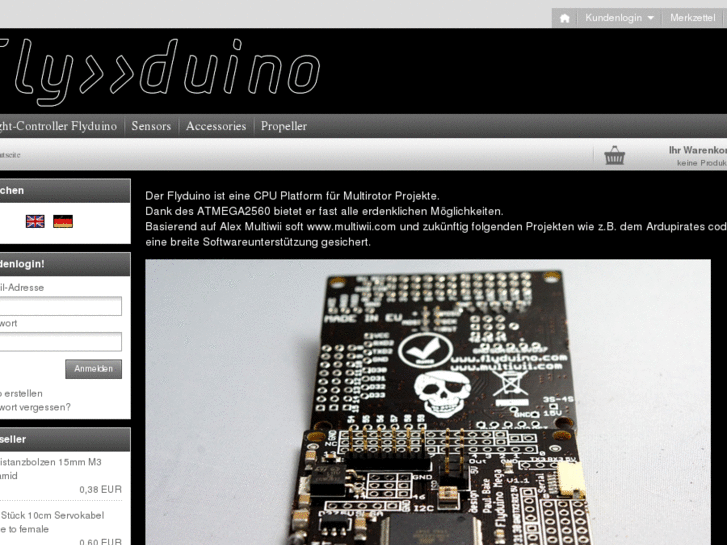Image resolution: width=727 pixels, height=545 pixels.
Task: Open the Merkzettel wishlist
Action: point(692,18)
